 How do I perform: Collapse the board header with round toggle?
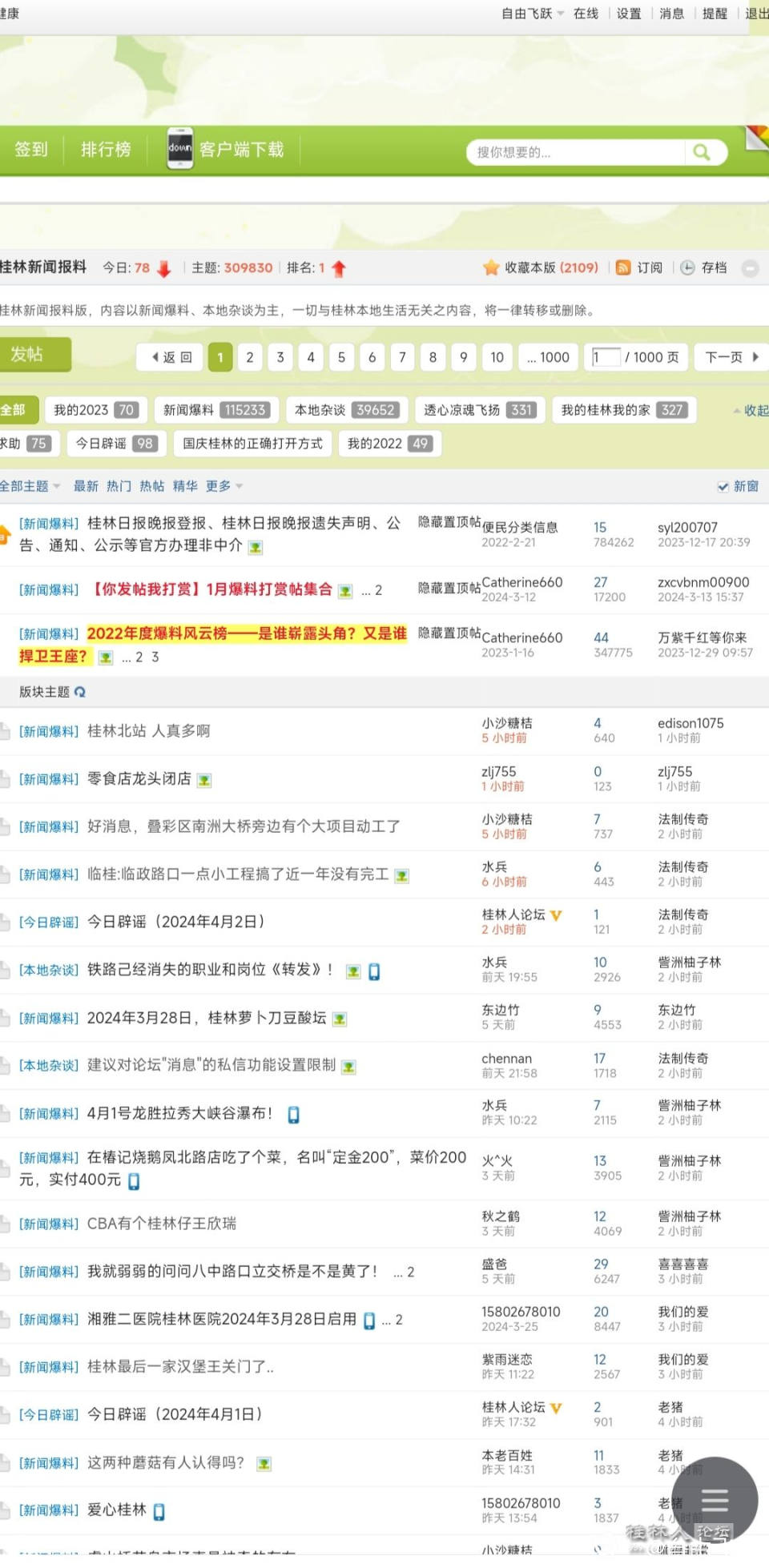coord(751,268)
